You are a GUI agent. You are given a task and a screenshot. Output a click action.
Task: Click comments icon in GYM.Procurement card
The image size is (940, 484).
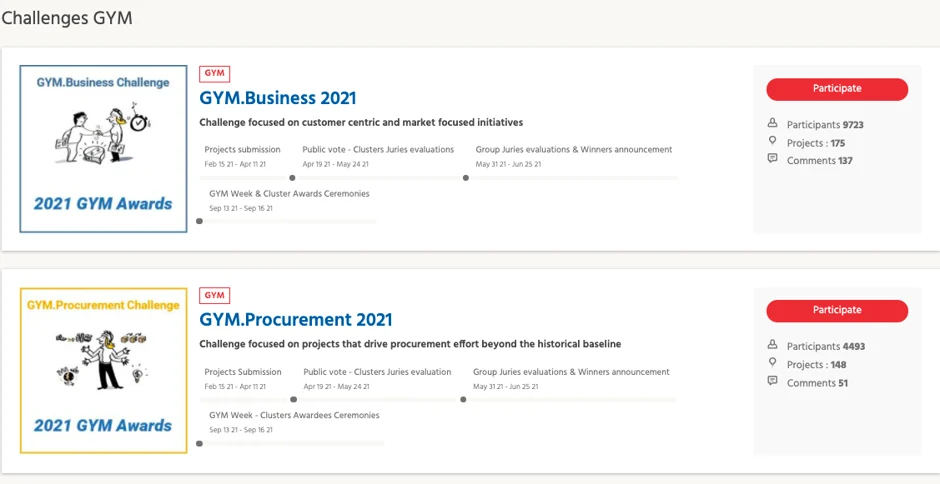(772, 382)
